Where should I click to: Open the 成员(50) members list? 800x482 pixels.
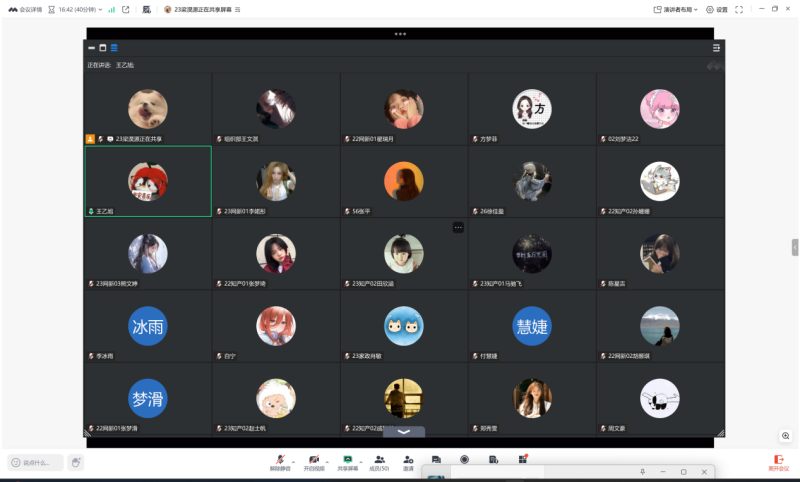click(379, 460)
